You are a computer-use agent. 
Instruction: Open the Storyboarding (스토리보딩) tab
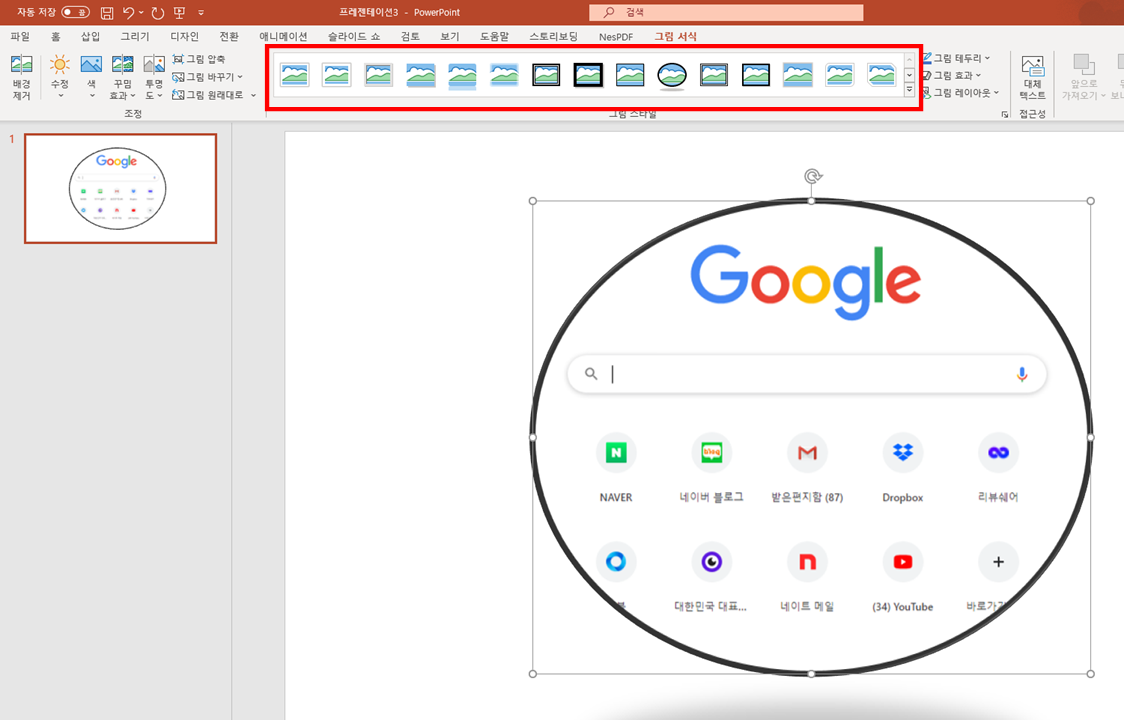pyautogui.click(x=553, y=36)
